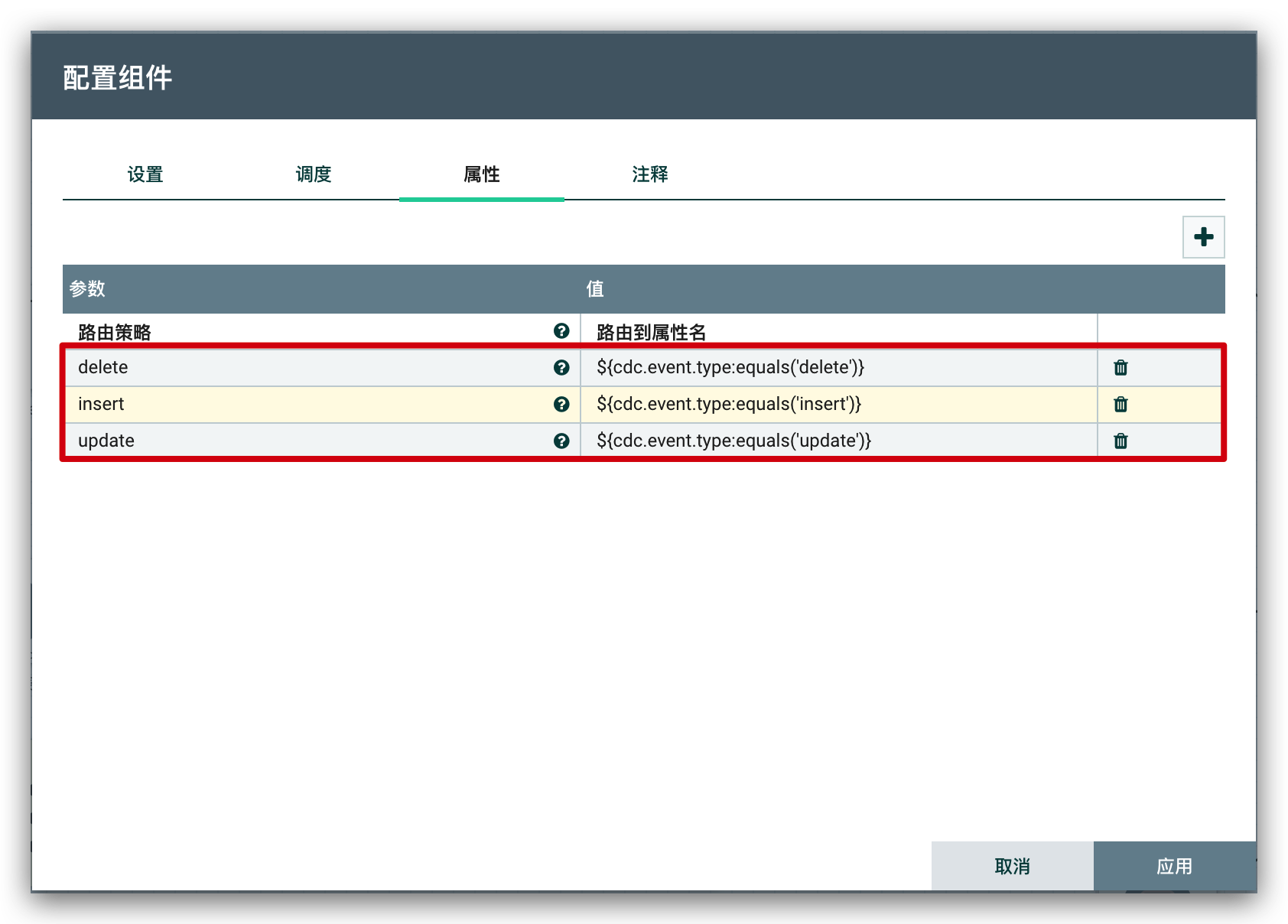This screenshot has height=924, width=1288.
Task: Click the insert expression value cell
Action: (838, 405)
